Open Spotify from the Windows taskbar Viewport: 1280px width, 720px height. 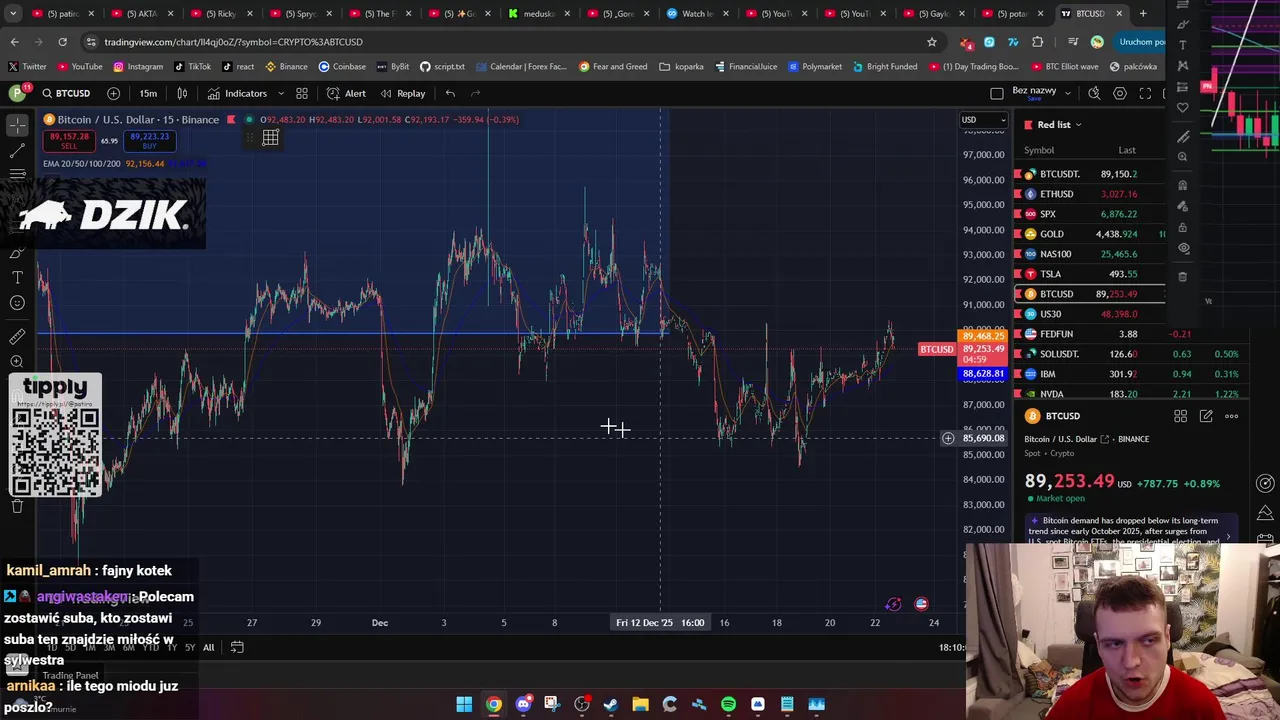728,704
